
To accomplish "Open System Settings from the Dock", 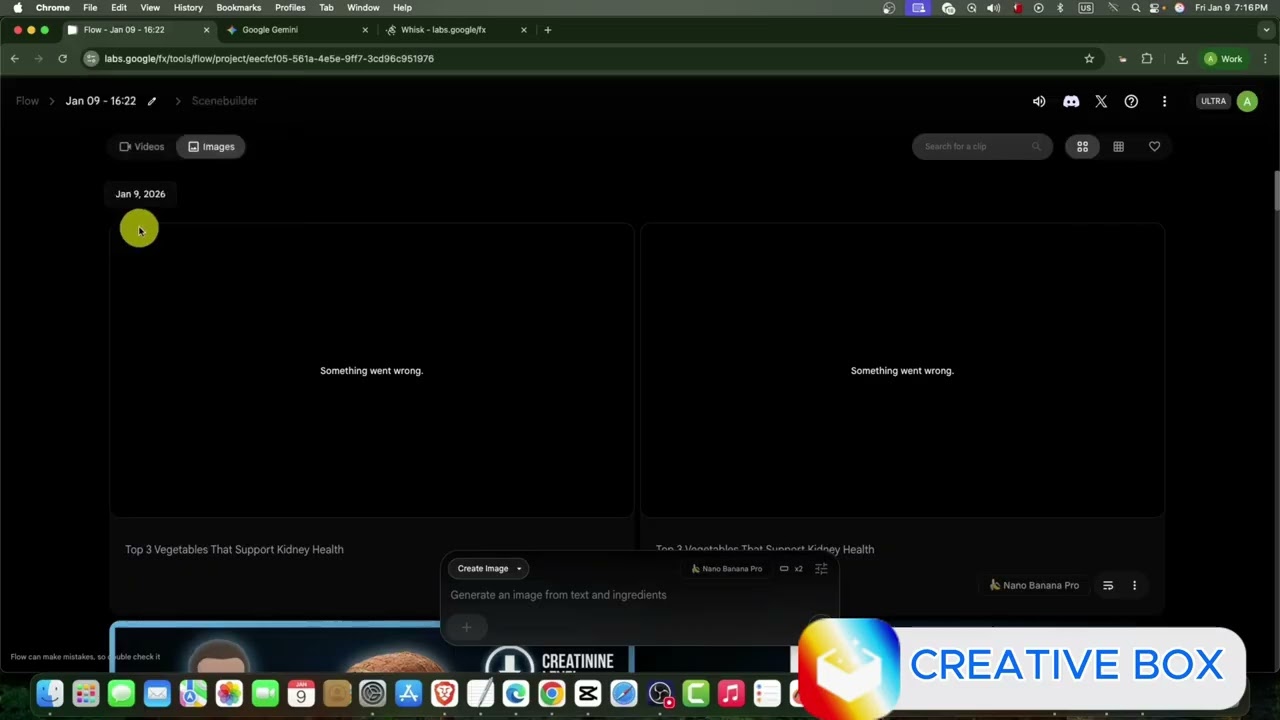I will click(x=372, y=693).
